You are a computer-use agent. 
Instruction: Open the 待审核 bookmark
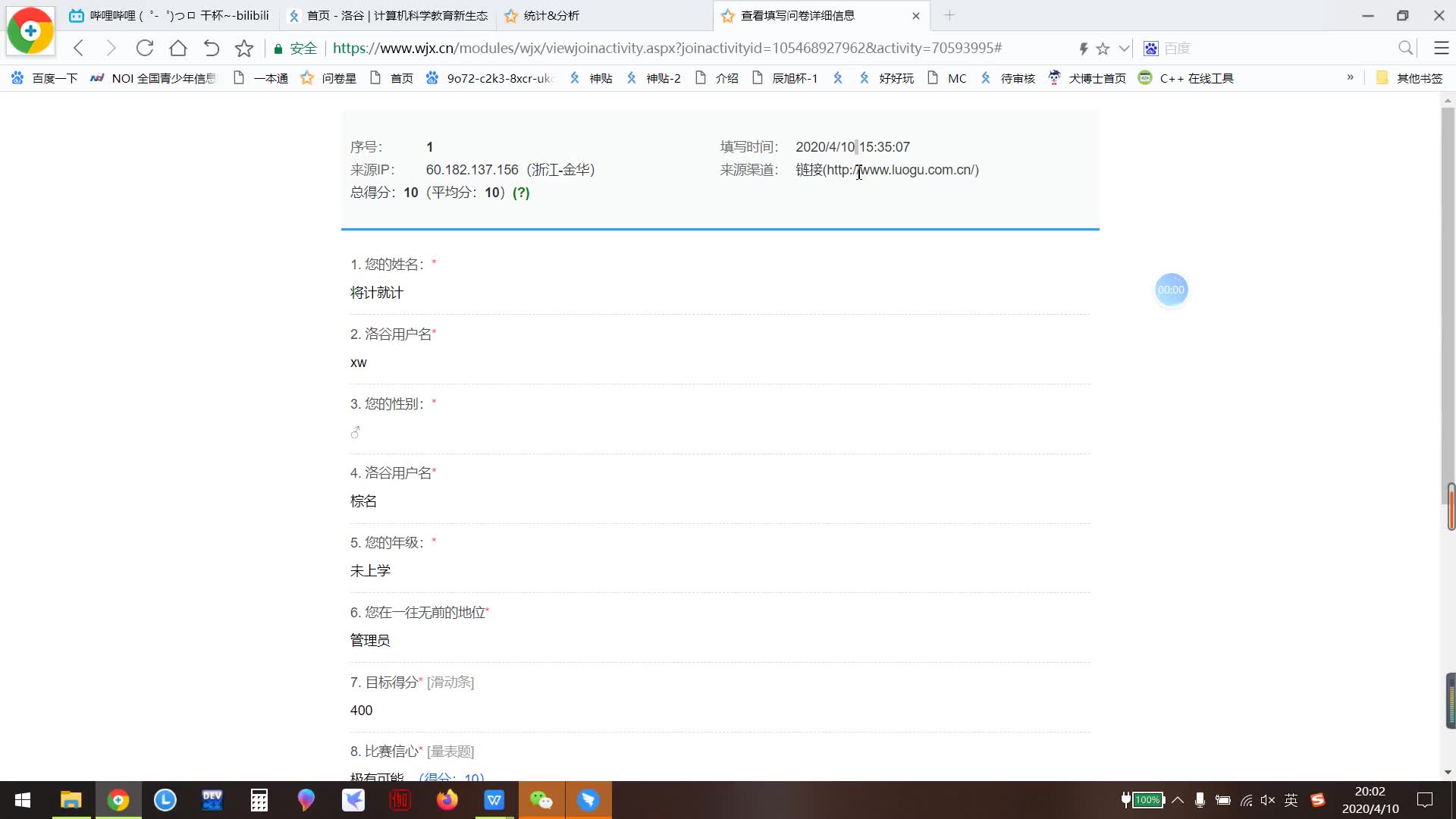tap(1008, 78)
